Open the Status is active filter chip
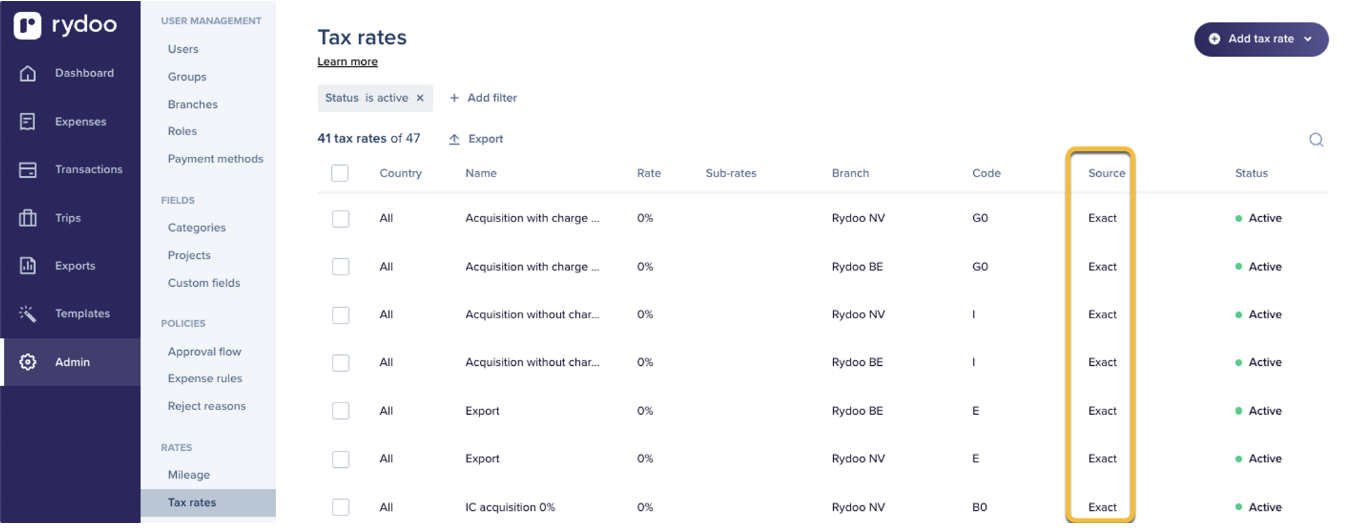This screenshot has width=1350, height=530. click(x=366, y=98)
